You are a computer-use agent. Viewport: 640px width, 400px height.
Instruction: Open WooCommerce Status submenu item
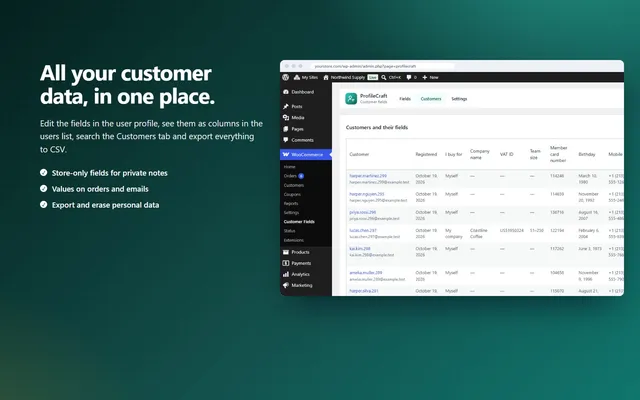[289, 231]
